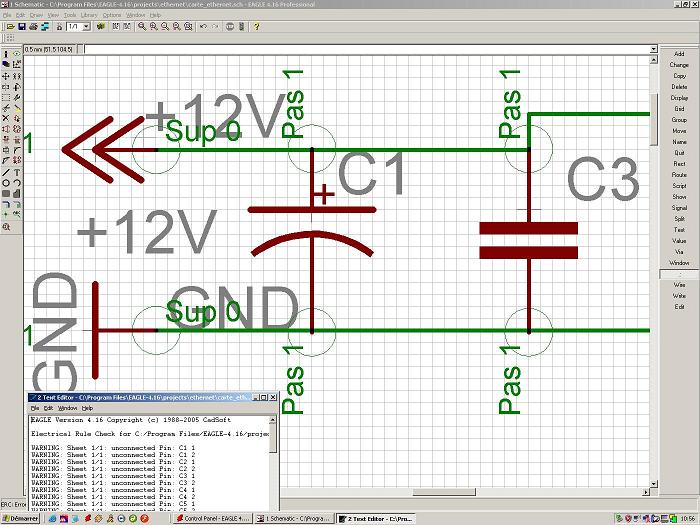Click the Delete button in right panel

click(679, 87)
